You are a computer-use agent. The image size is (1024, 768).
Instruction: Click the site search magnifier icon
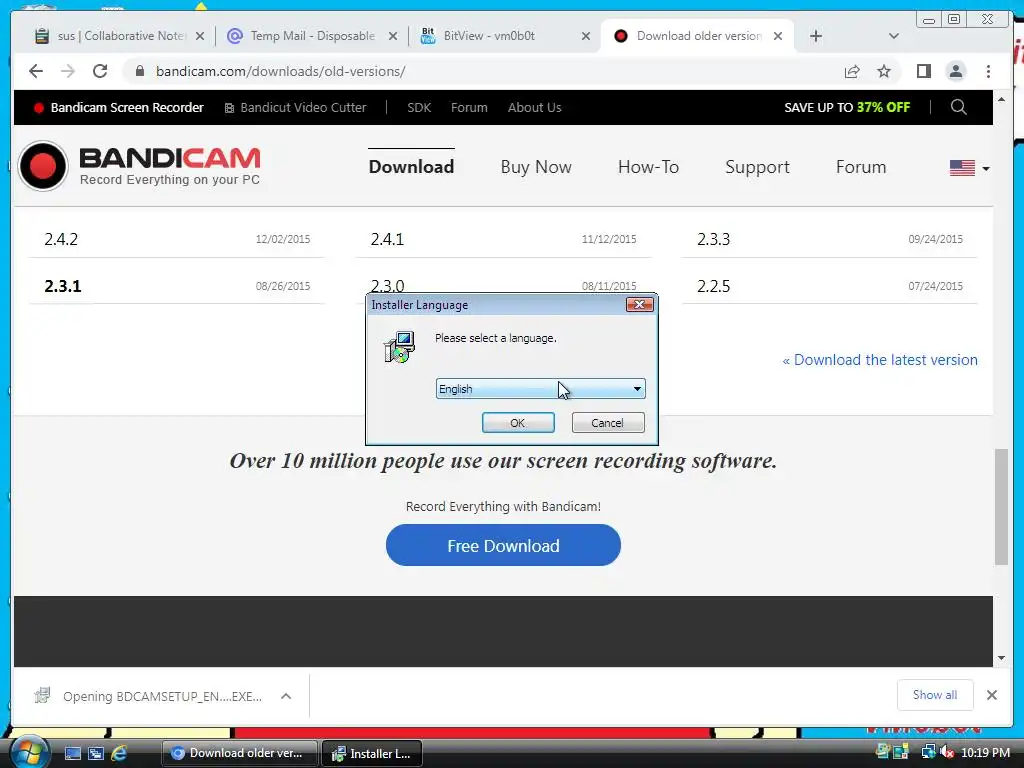click(958, 107)
